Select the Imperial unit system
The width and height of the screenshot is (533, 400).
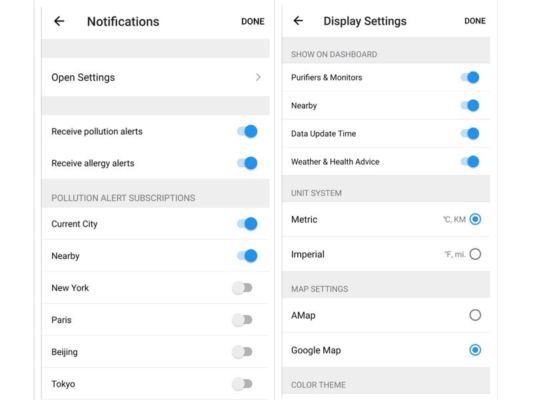click(x=475, y=254)
